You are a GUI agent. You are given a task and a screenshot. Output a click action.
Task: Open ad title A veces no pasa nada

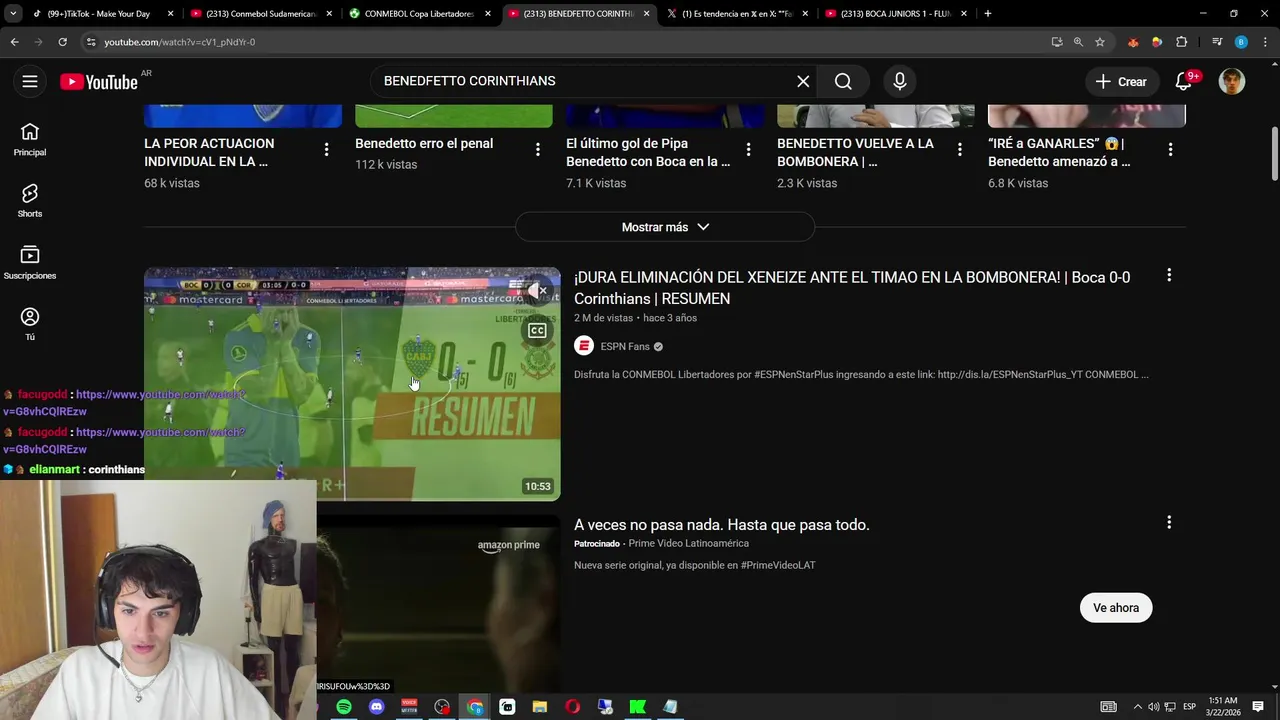point(722,525)
